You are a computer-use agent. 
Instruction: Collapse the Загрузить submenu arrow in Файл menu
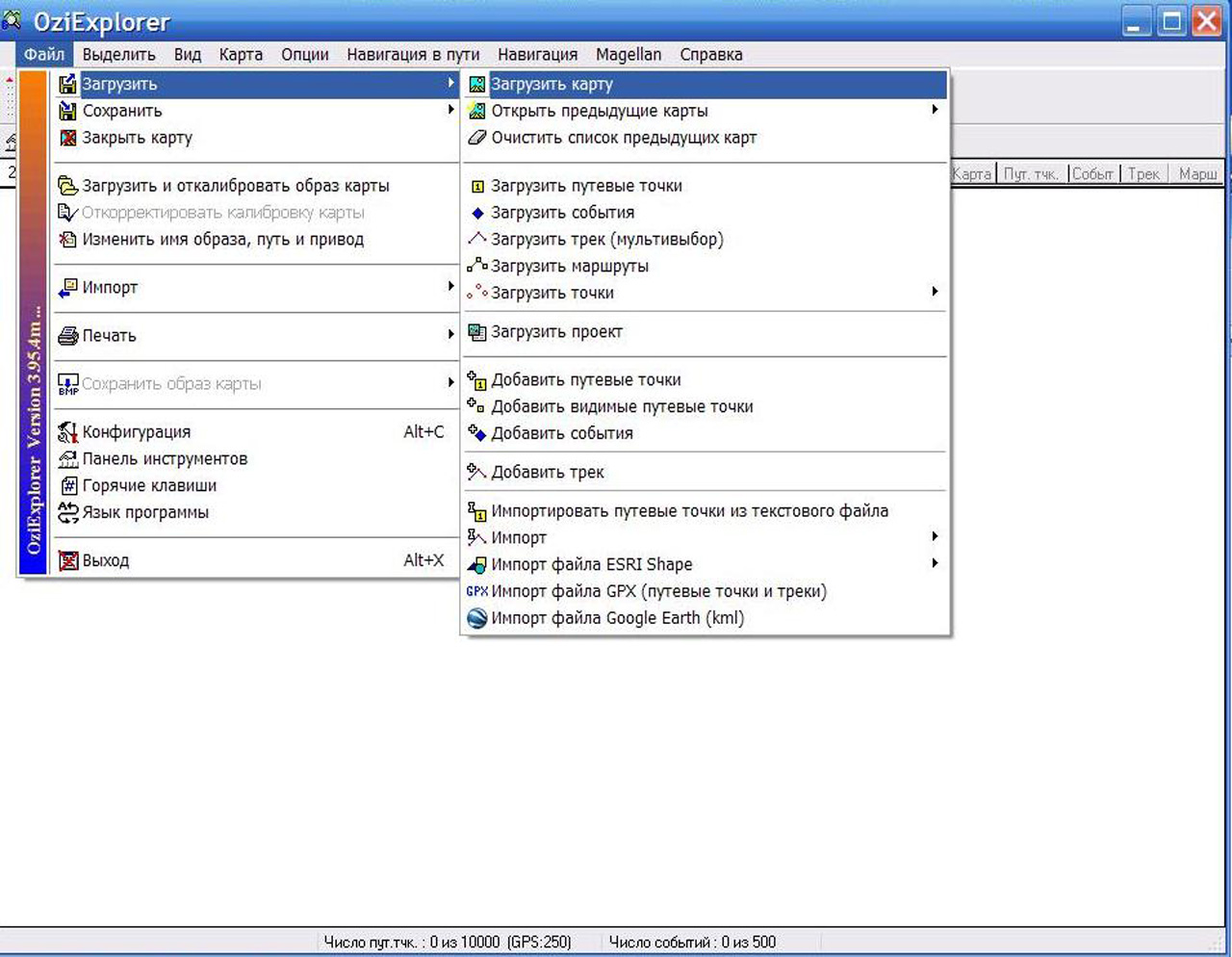tap(450, 83)
